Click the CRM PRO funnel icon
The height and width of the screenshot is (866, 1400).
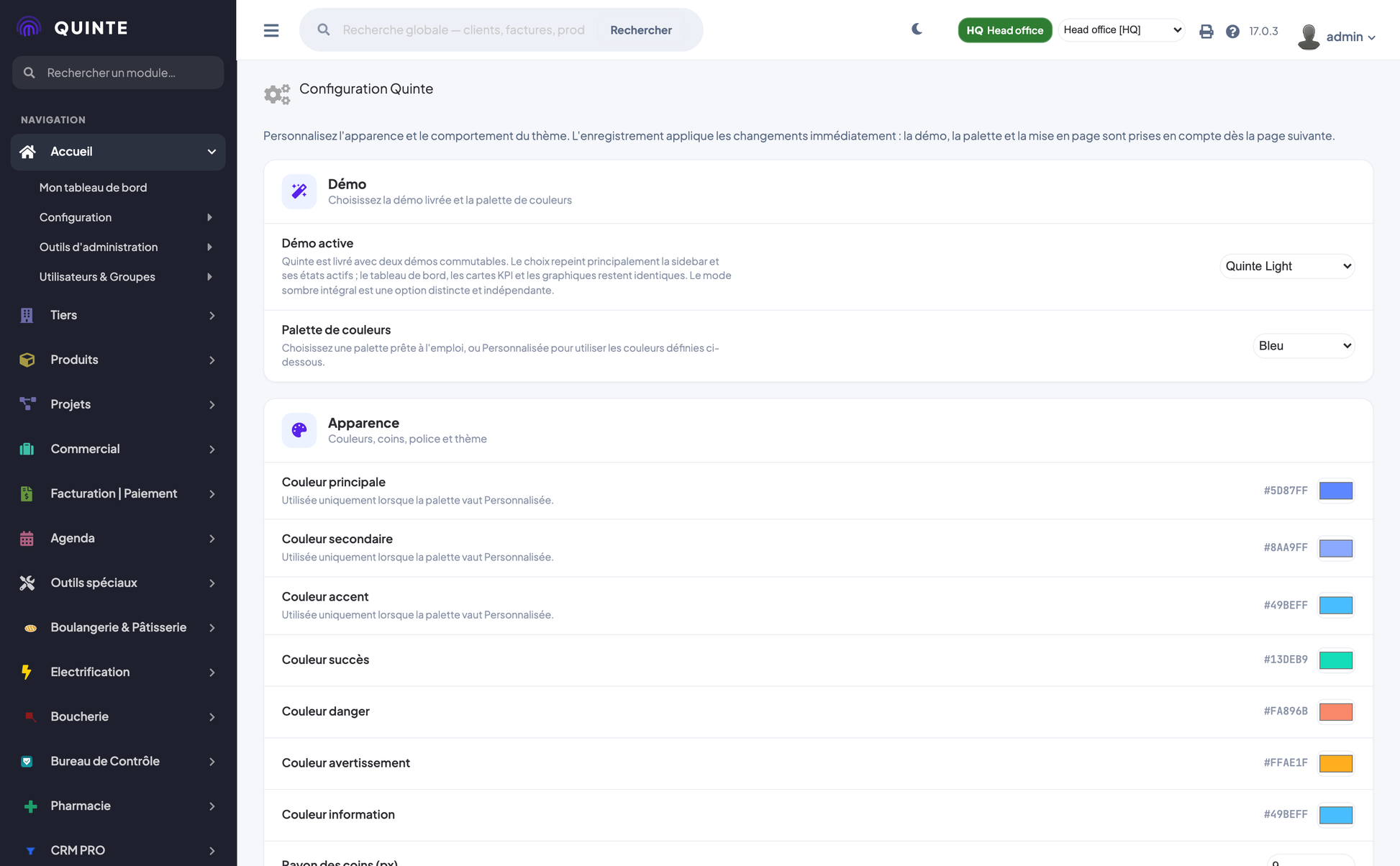point(30,851)
